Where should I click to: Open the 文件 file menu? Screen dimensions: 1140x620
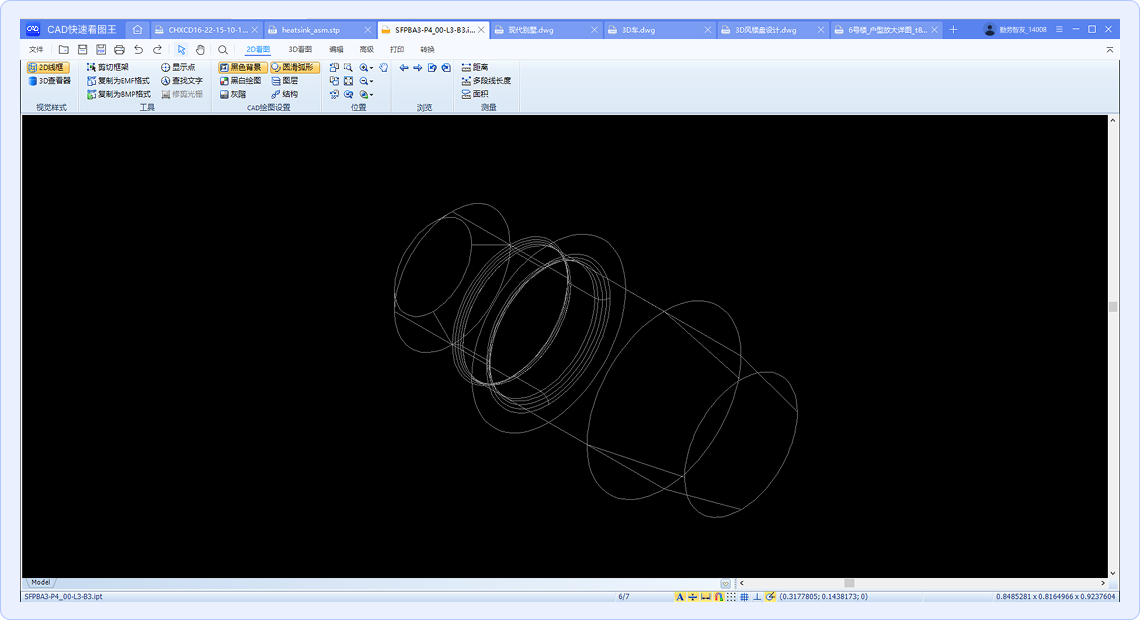coord(36,49)
